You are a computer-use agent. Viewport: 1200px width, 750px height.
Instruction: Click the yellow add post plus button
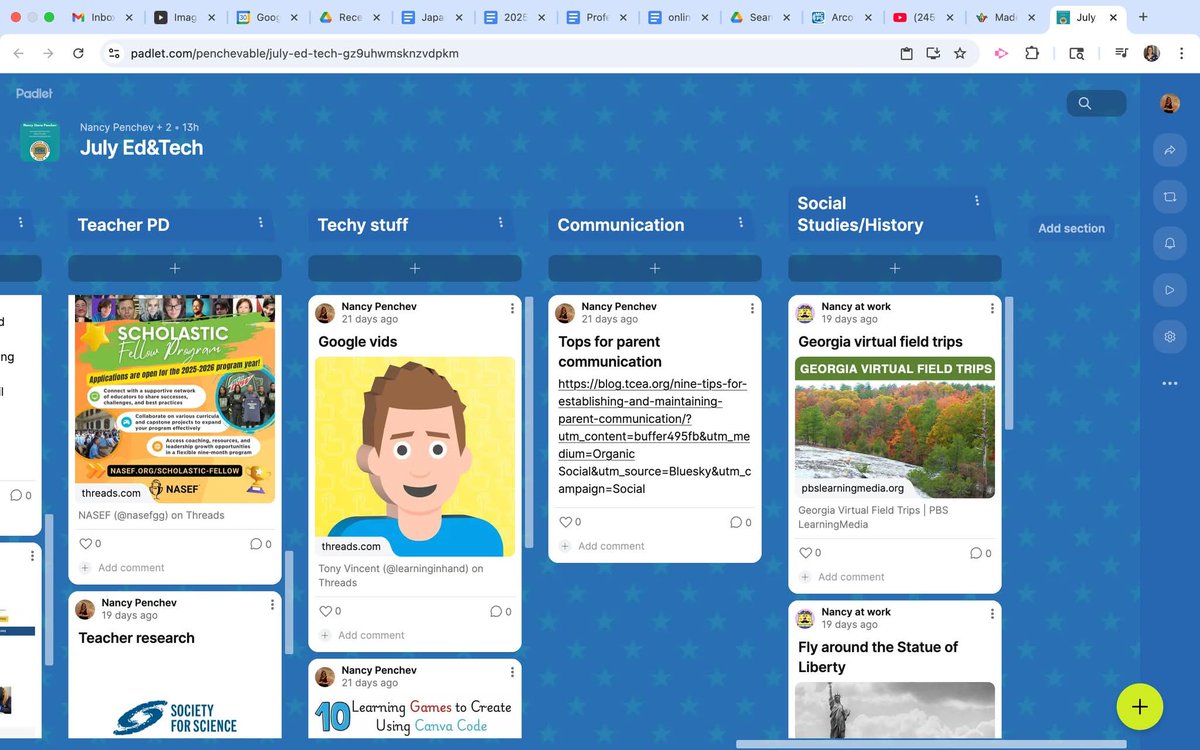[x=1139, y=706]
